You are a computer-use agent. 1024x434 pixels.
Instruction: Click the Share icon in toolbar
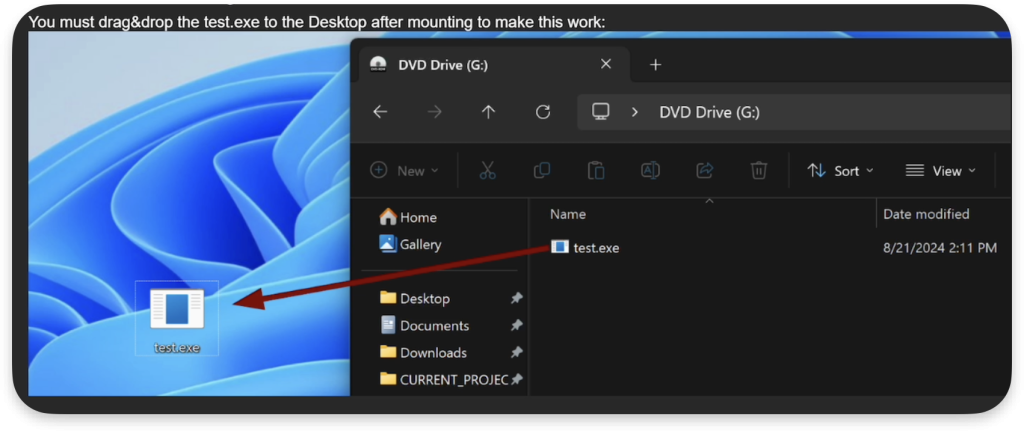click(x=704, y=171)
